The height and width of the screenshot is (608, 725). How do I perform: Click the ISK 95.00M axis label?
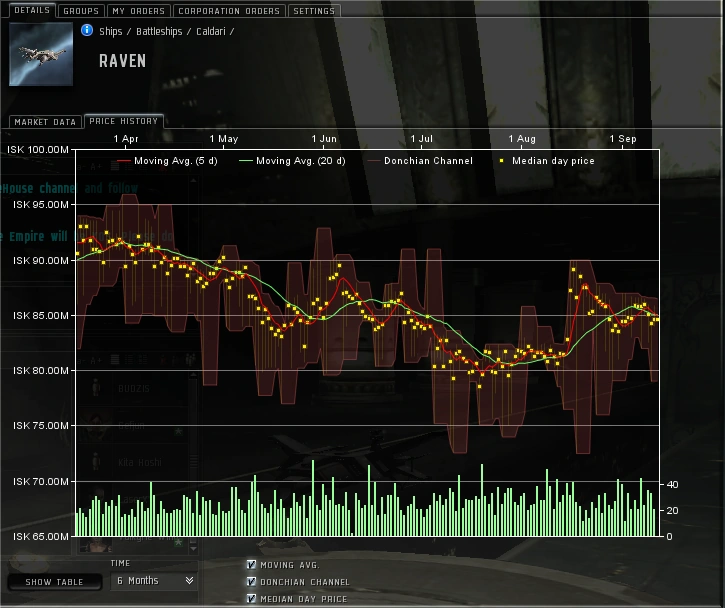41,204
